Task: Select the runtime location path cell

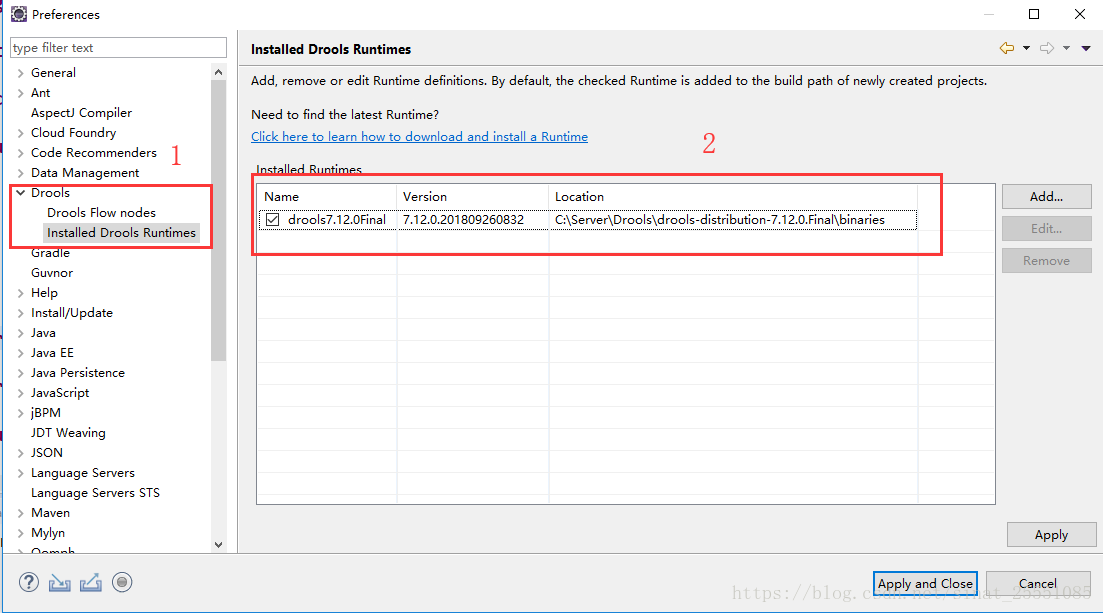Action: point(720,220)
